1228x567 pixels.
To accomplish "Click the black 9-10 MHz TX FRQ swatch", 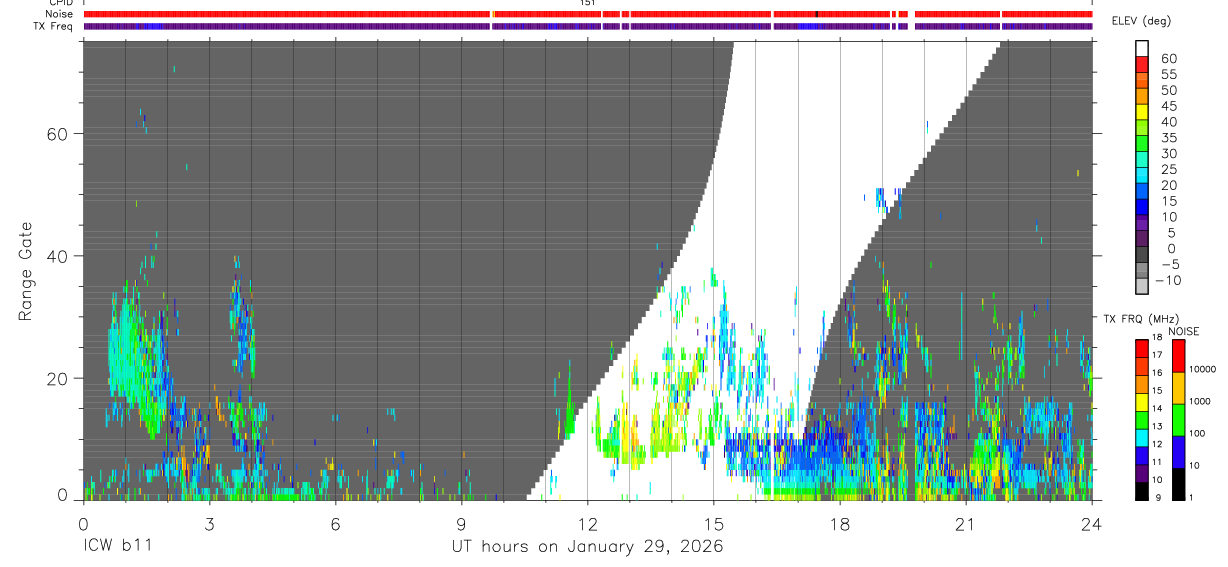I will pyautogui.click(x=1142, y=491).
